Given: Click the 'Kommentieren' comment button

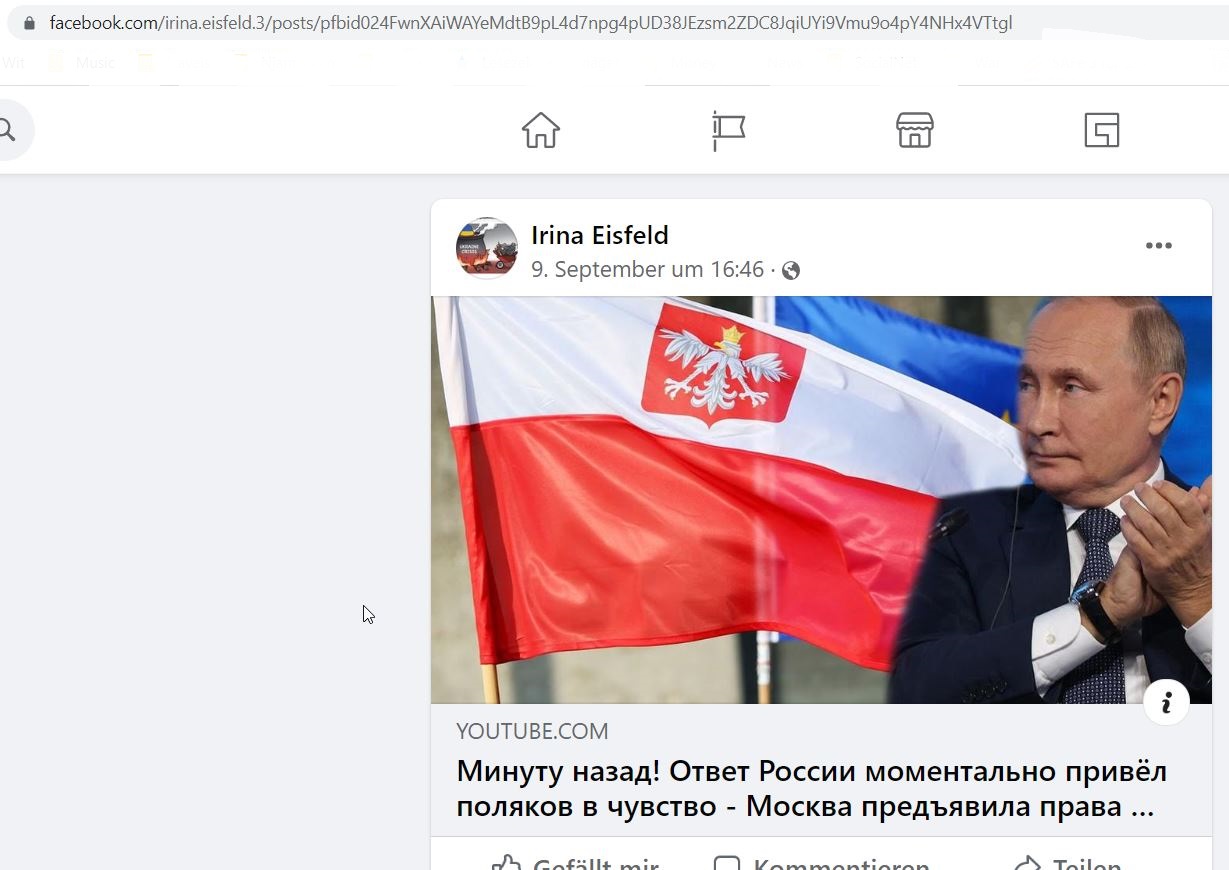Looking at the screenshot, I should click(x=822, y=862).
